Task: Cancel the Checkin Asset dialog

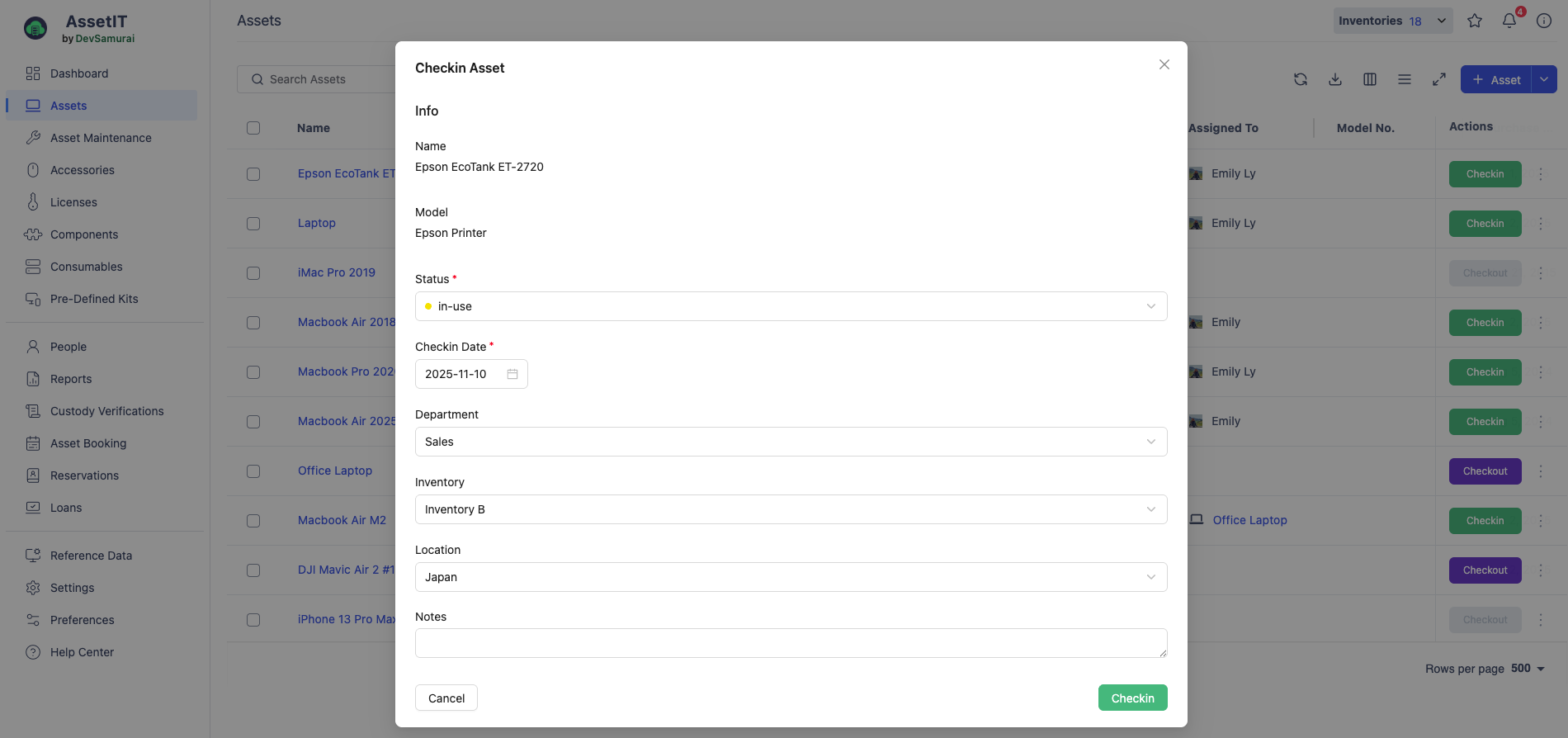Action: (446, 698)
